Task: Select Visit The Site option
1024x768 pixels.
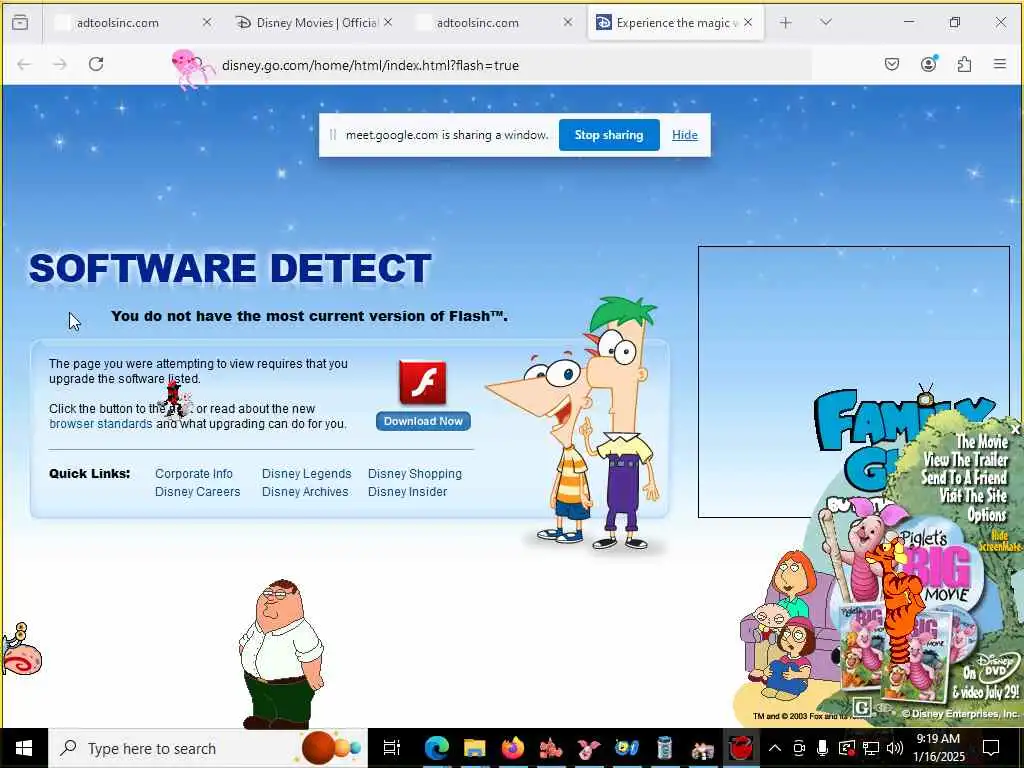Action: 973,496
